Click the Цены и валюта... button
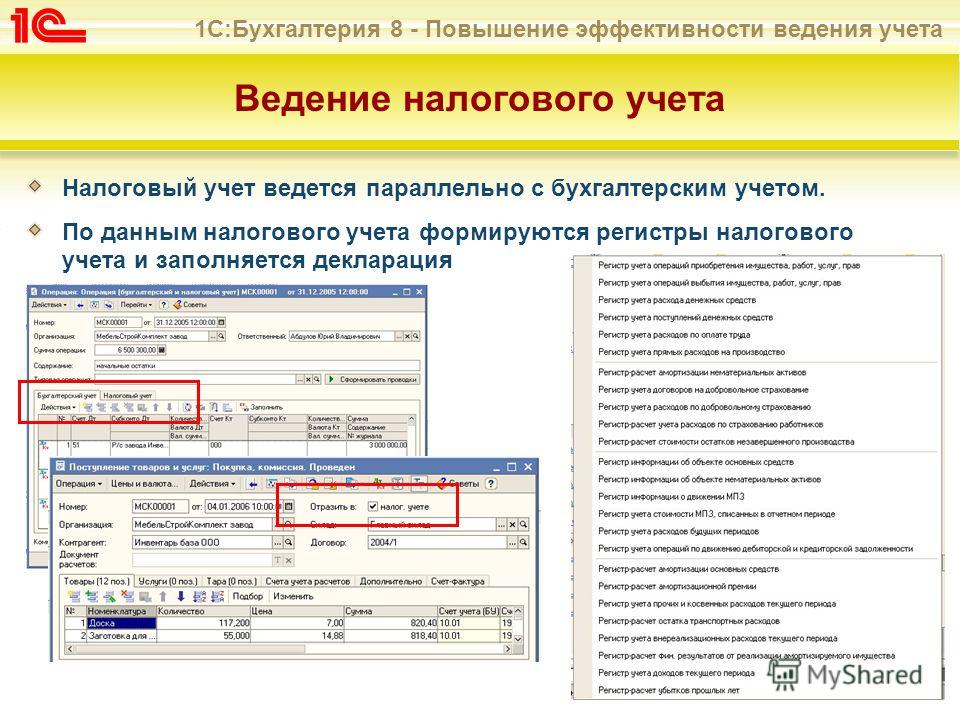This screenshot has height=720, width=960. tap(144, 484)
